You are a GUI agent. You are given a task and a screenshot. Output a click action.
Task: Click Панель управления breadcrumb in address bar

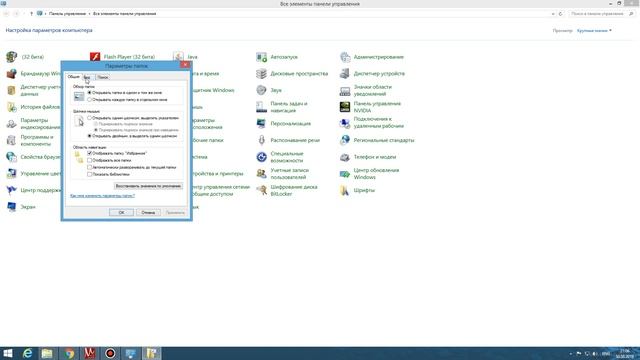click(x=67, y=14)
